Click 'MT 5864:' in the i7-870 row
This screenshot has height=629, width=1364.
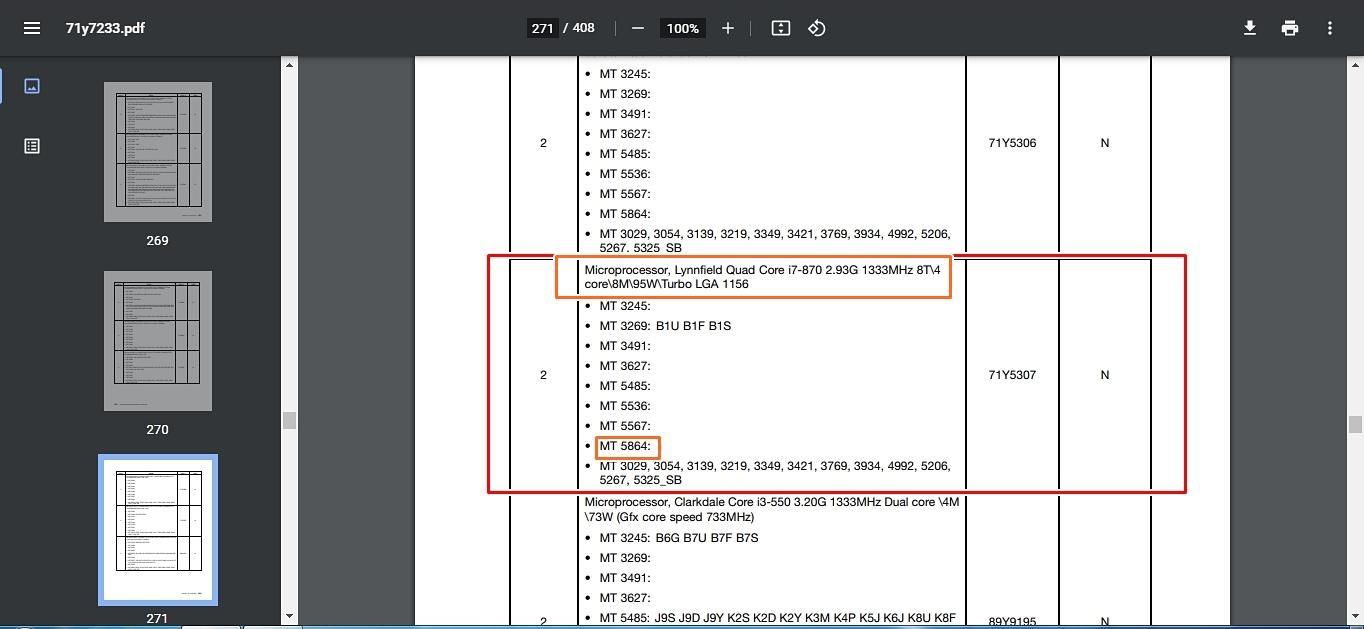(625, 446)
